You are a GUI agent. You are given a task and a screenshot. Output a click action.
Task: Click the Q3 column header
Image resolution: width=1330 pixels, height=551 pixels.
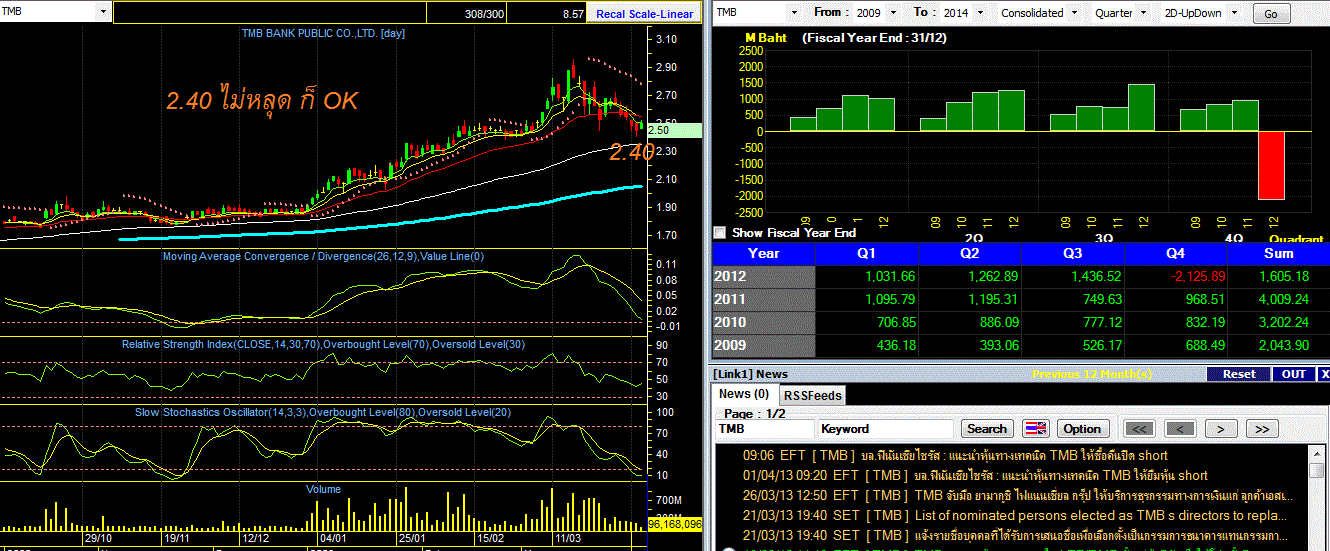pyautogui.click(x=1072, y=253)
